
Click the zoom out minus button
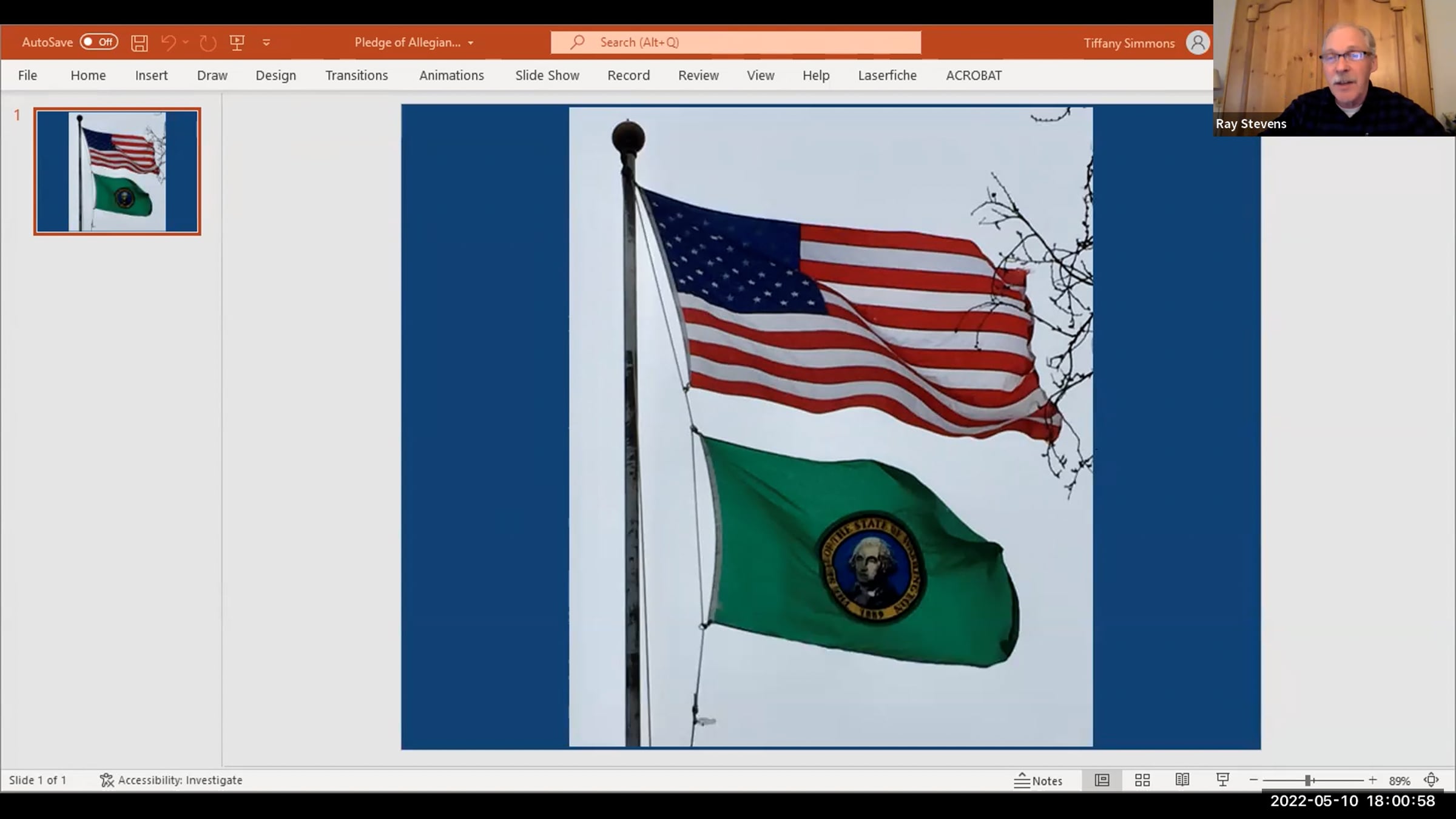click(1253, 780)
